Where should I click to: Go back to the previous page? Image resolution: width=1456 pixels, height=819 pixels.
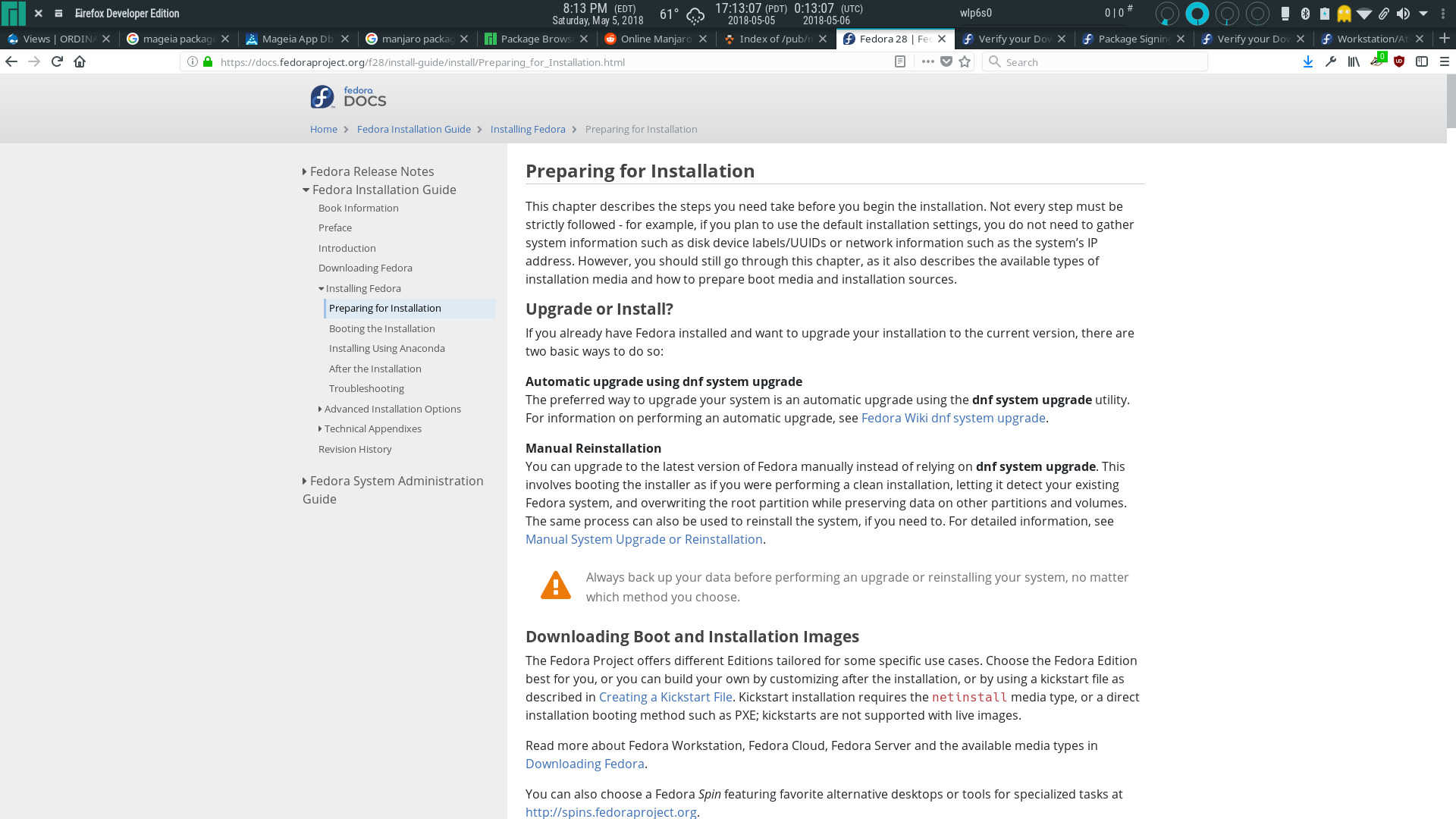pos(11,61)
